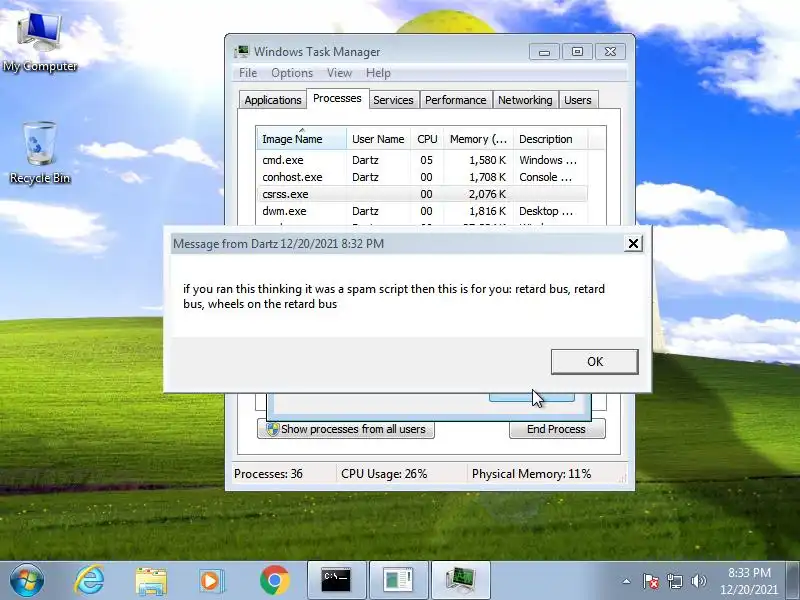The height and width of the screenshot is (600, 800).
Task: Open the View menu in Task Manager
Action: click(x=339, y=73)
